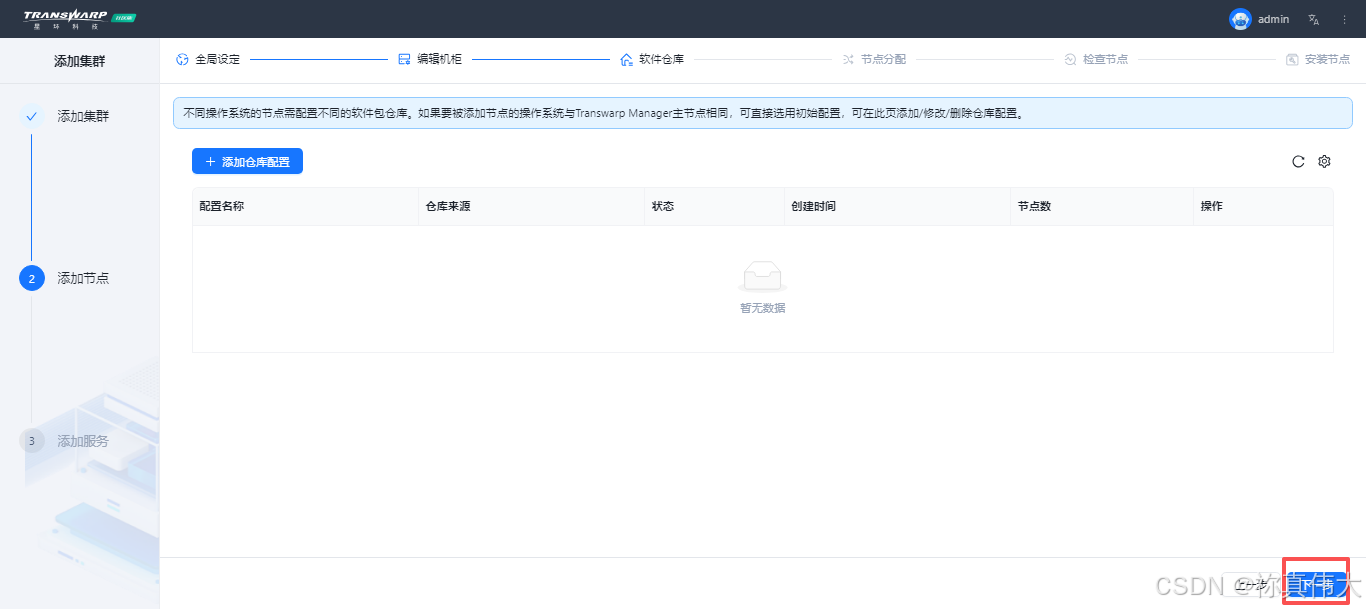1366x609 pixels.
Task: Click the step 3 circle 添加服务
Action: click(x=32, y=440)
